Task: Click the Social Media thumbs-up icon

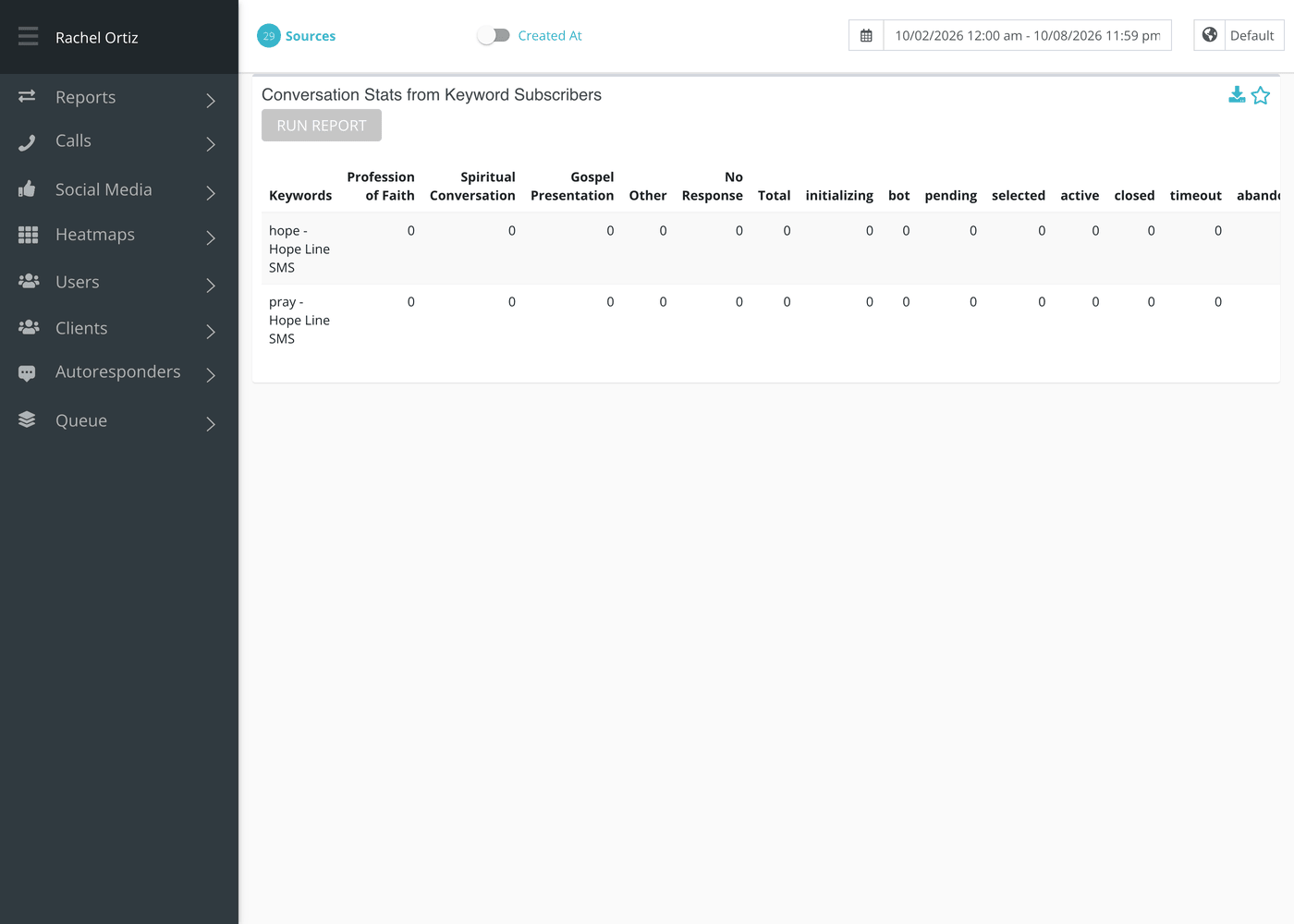Action: pyautogui.click(x=27, y=188)
